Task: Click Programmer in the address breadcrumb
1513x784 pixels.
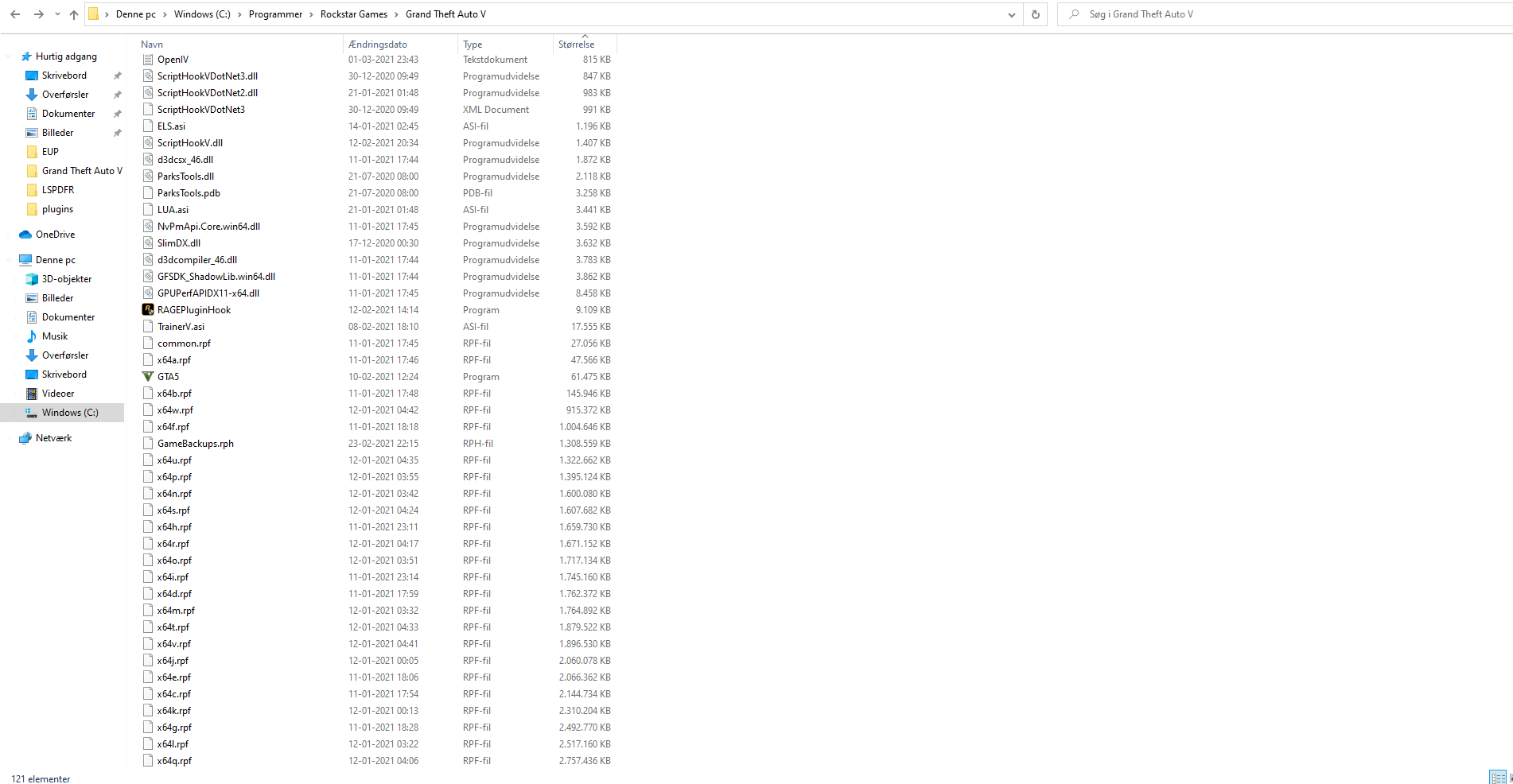Action: click(275, 14)
